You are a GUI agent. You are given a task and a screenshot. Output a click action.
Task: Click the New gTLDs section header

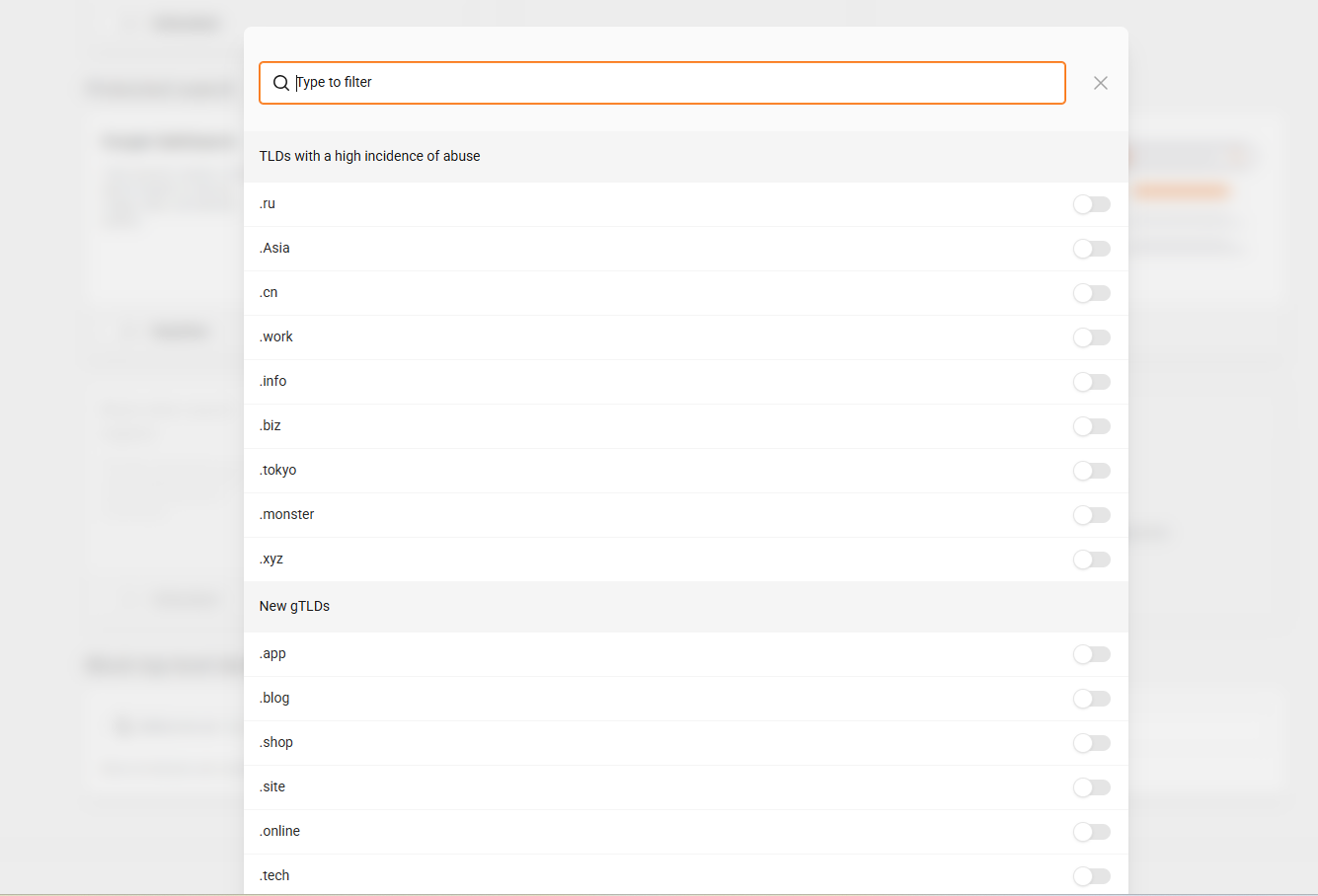tap(294, 606)
